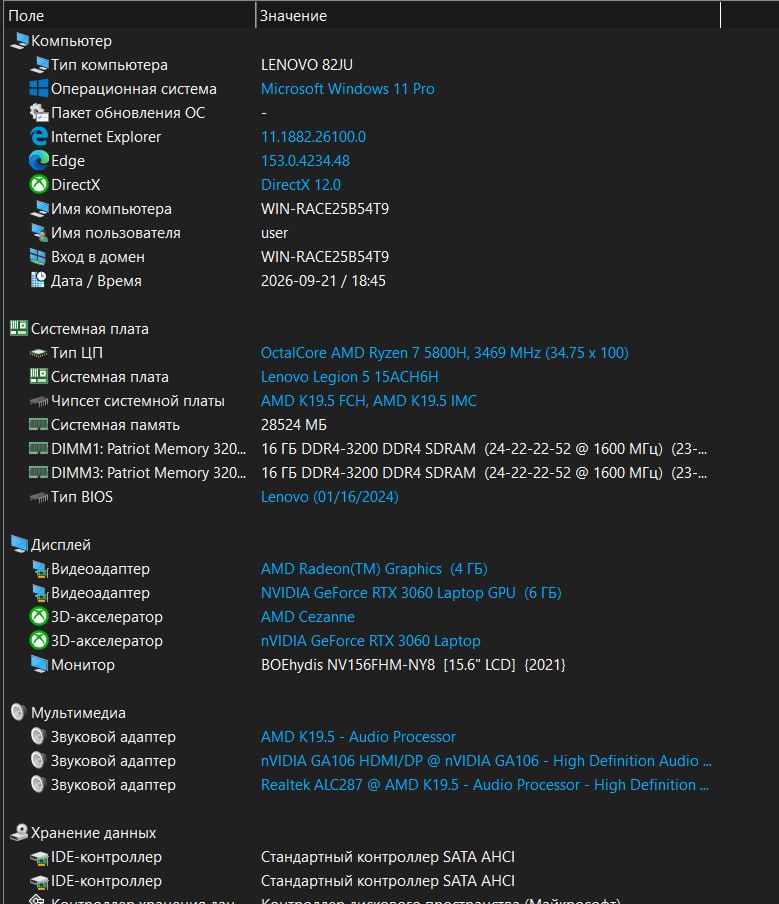Image resolution: width=779 pixels, height=904 pixels.
Task: Open the Realtek ALC287 audio link
Action: pos(484,785)
